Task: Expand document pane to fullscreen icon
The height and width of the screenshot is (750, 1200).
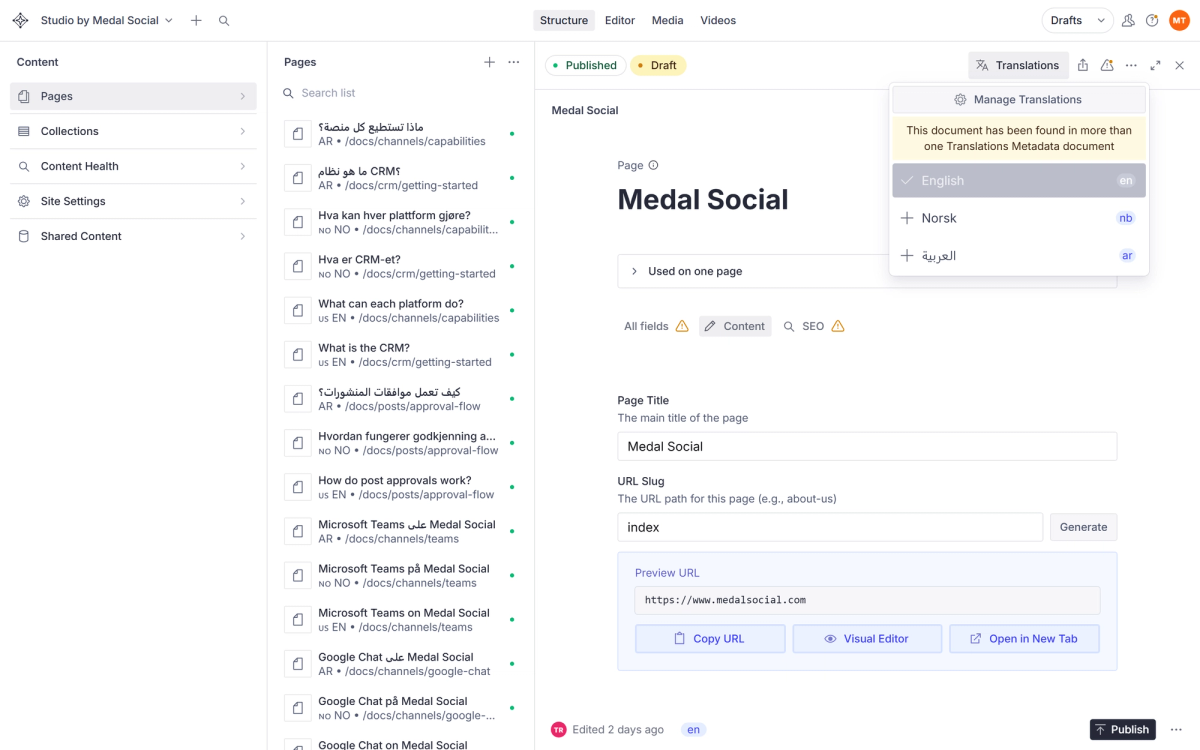Action: tap(1155, 65)
